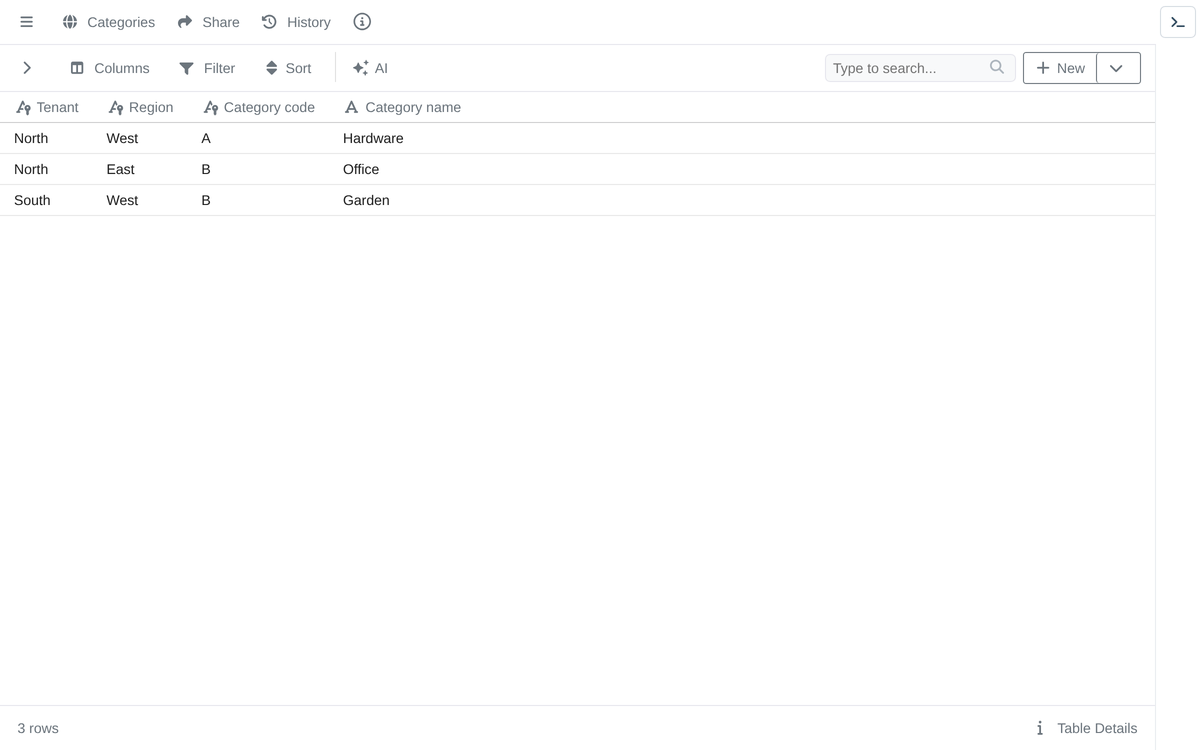Open the Categories table title
Image resolution: width=1200 pixels, height=750 pixels.
point(121,22)
